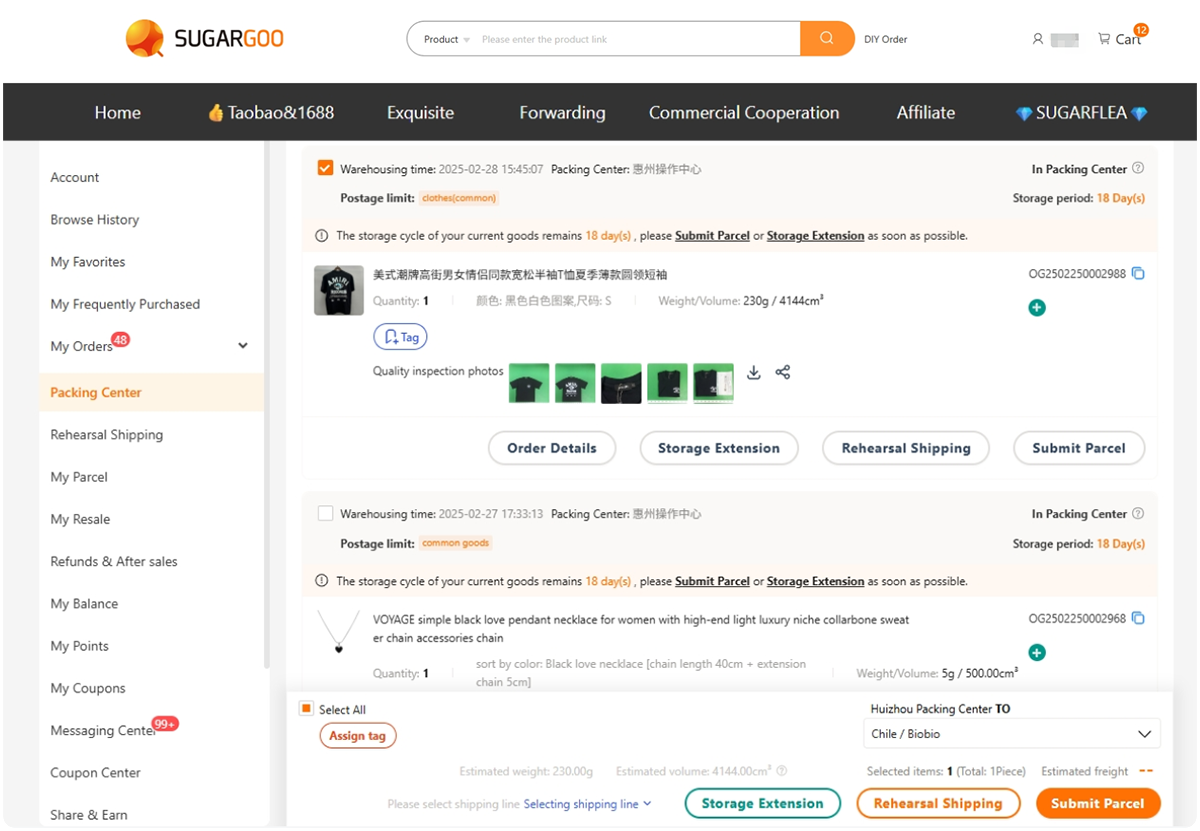The height and width of the screenshot is (831, 1200).
Task: Open the first quality inspection photo thumbnail
Action: 529,382
